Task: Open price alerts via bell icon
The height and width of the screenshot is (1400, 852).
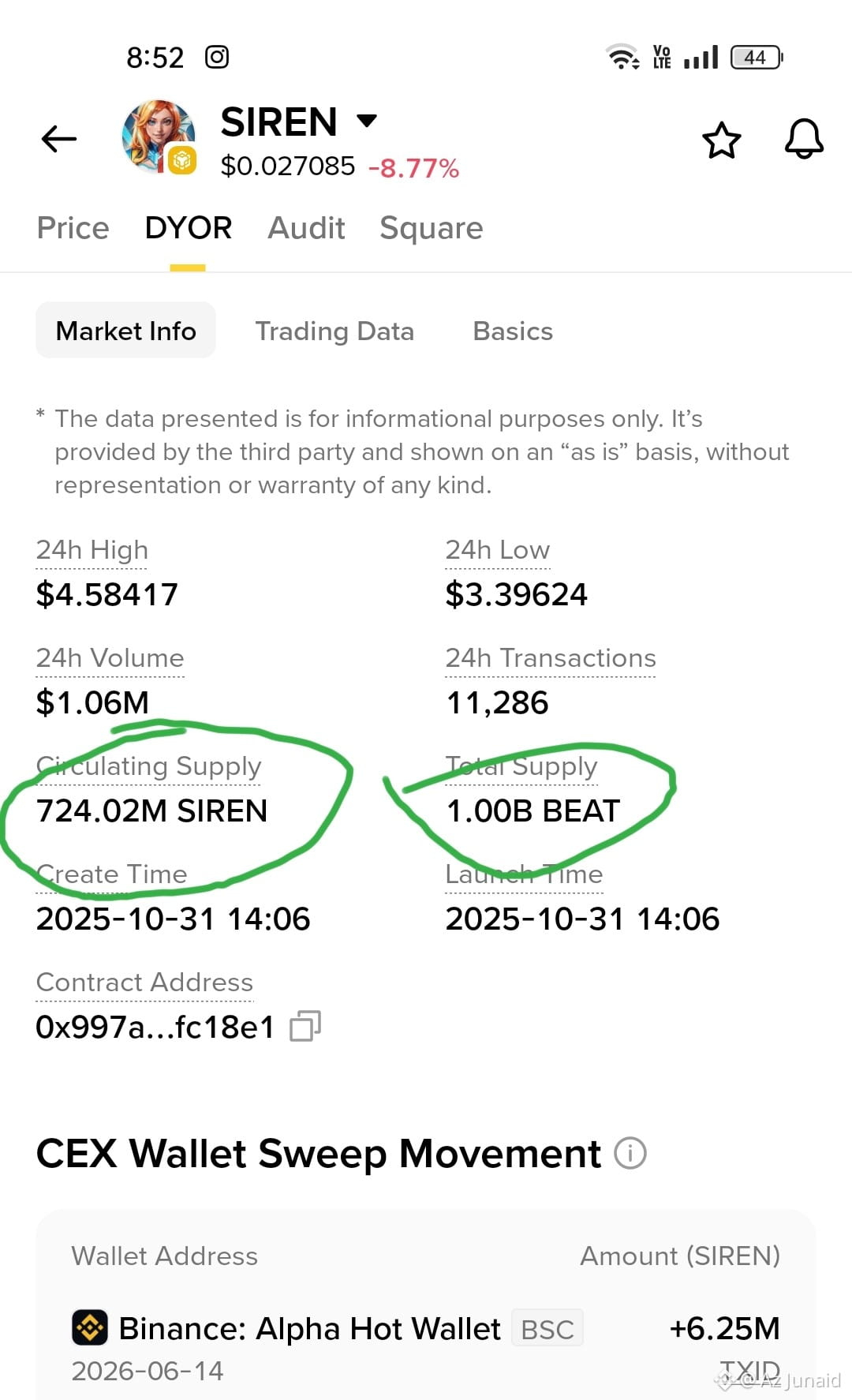Action: [x=804, y=139]
